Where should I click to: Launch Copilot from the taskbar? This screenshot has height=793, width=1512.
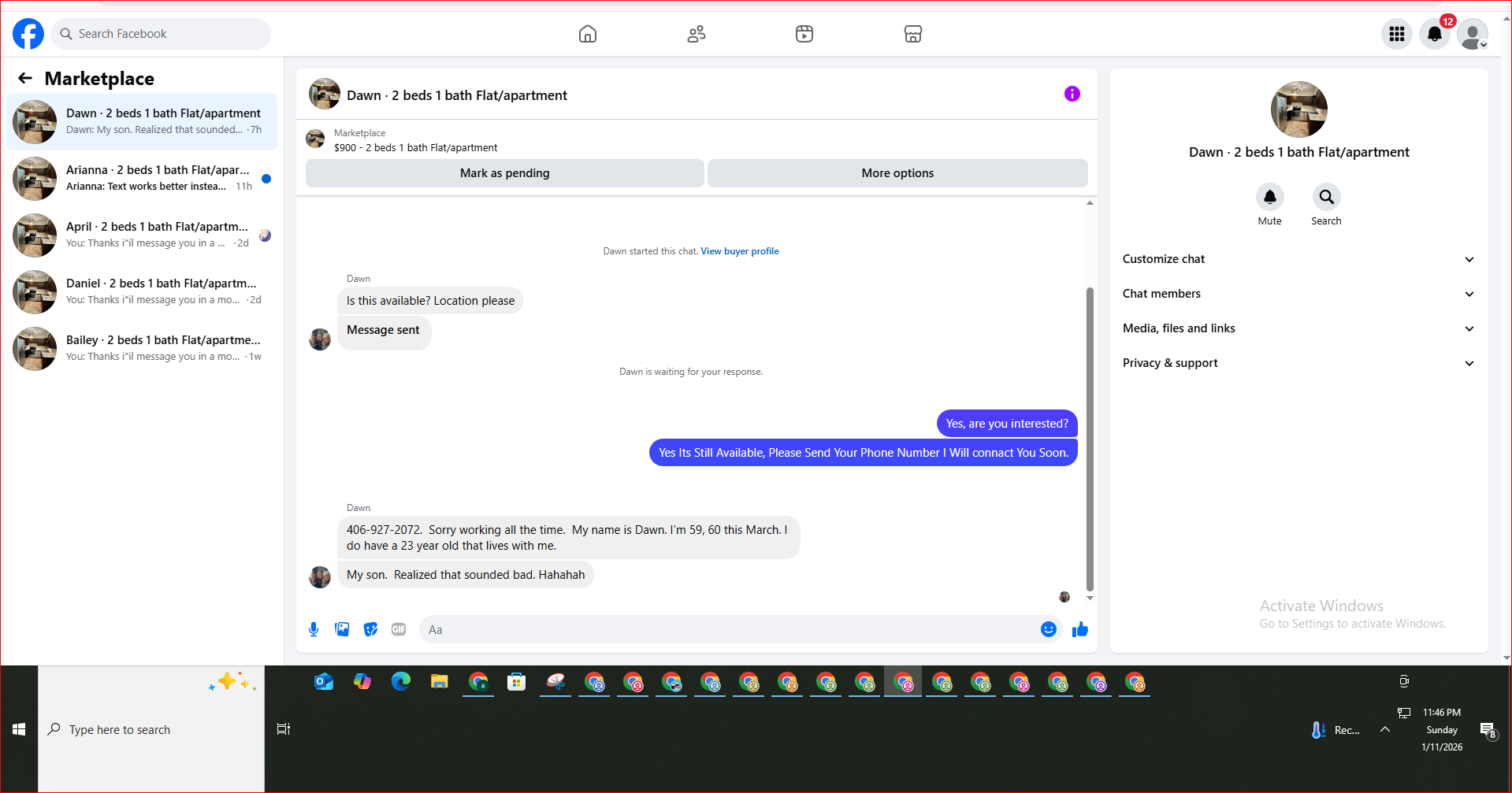[x=362, y=682]
